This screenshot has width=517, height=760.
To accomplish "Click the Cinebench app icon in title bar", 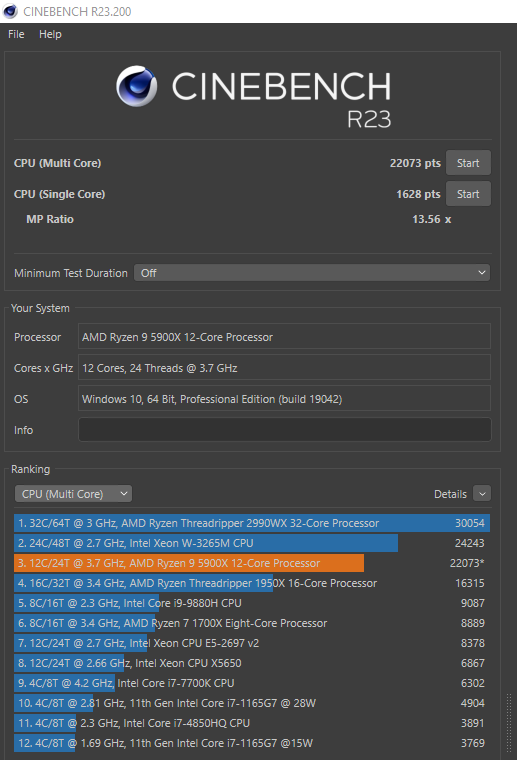I will pos(10,11).
